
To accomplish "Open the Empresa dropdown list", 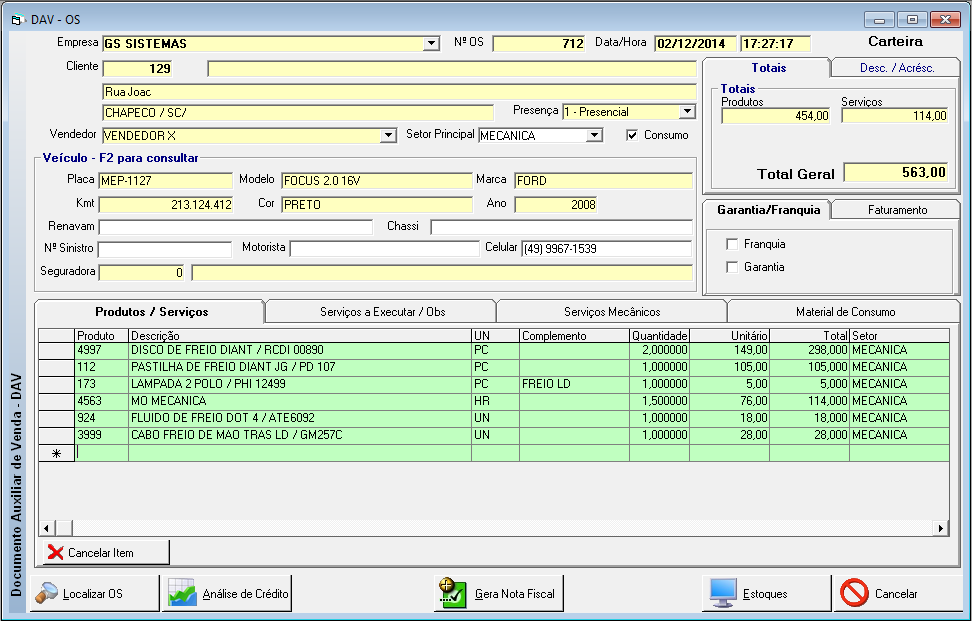I will point(431,44).
